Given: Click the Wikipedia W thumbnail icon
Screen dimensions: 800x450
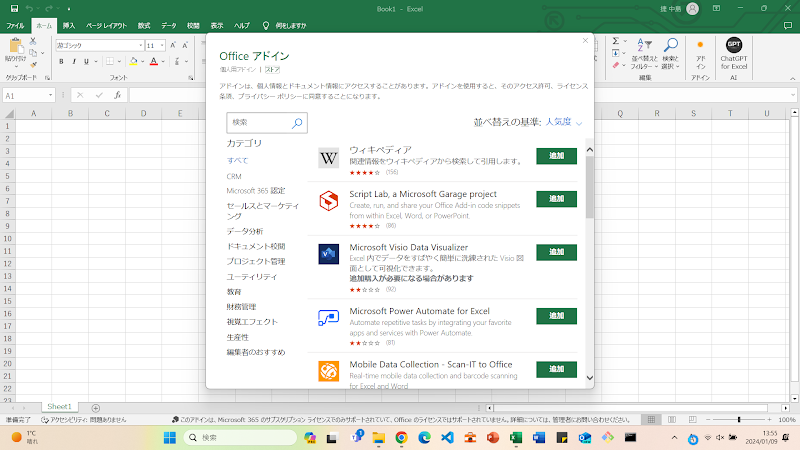Looking at the screenshot, I should pos(329,158).
